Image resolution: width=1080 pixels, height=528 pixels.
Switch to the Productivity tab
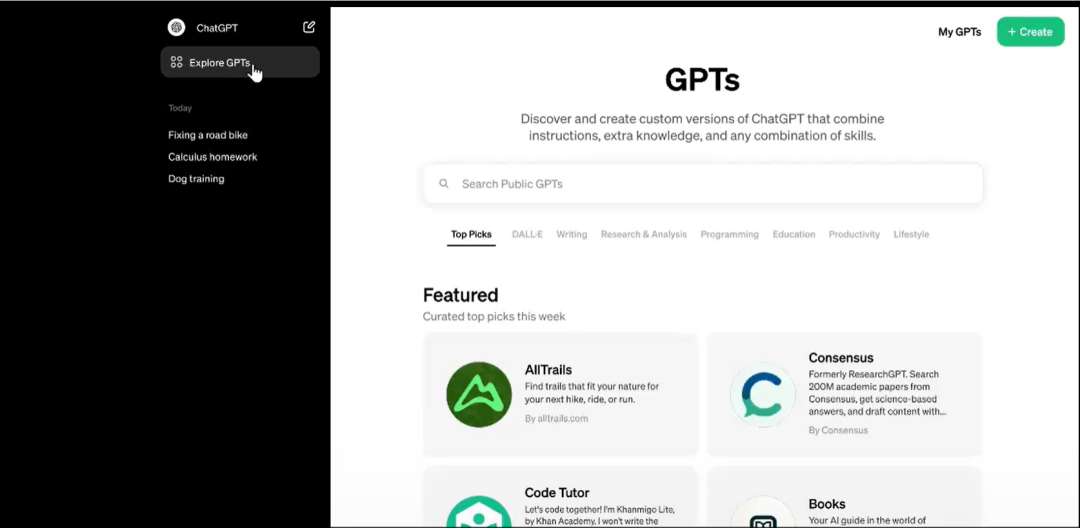click(x=854, y=234)
